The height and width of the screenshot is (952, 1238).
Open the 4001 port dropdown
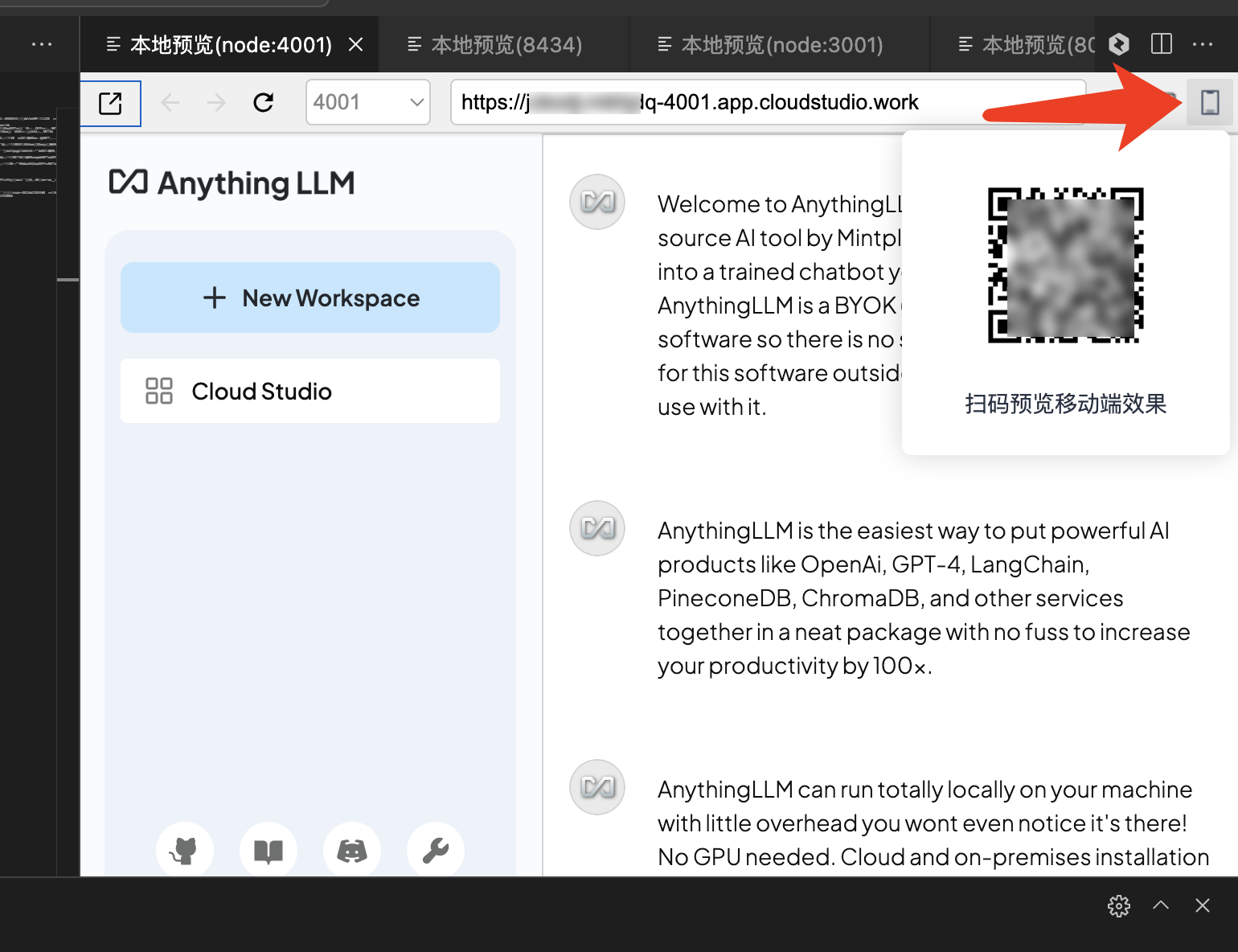(x=368, y=102)
